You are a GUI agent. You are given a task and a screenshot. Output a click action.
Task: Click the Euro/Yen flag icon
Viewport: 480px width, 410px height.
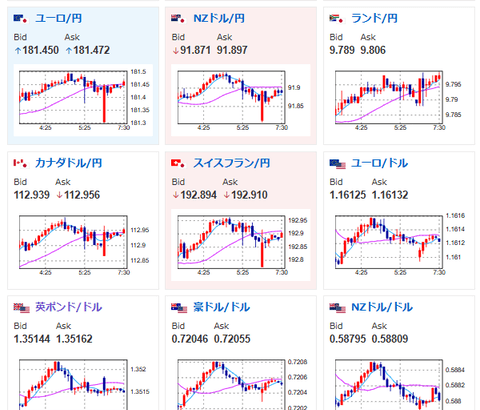point(20,18)
